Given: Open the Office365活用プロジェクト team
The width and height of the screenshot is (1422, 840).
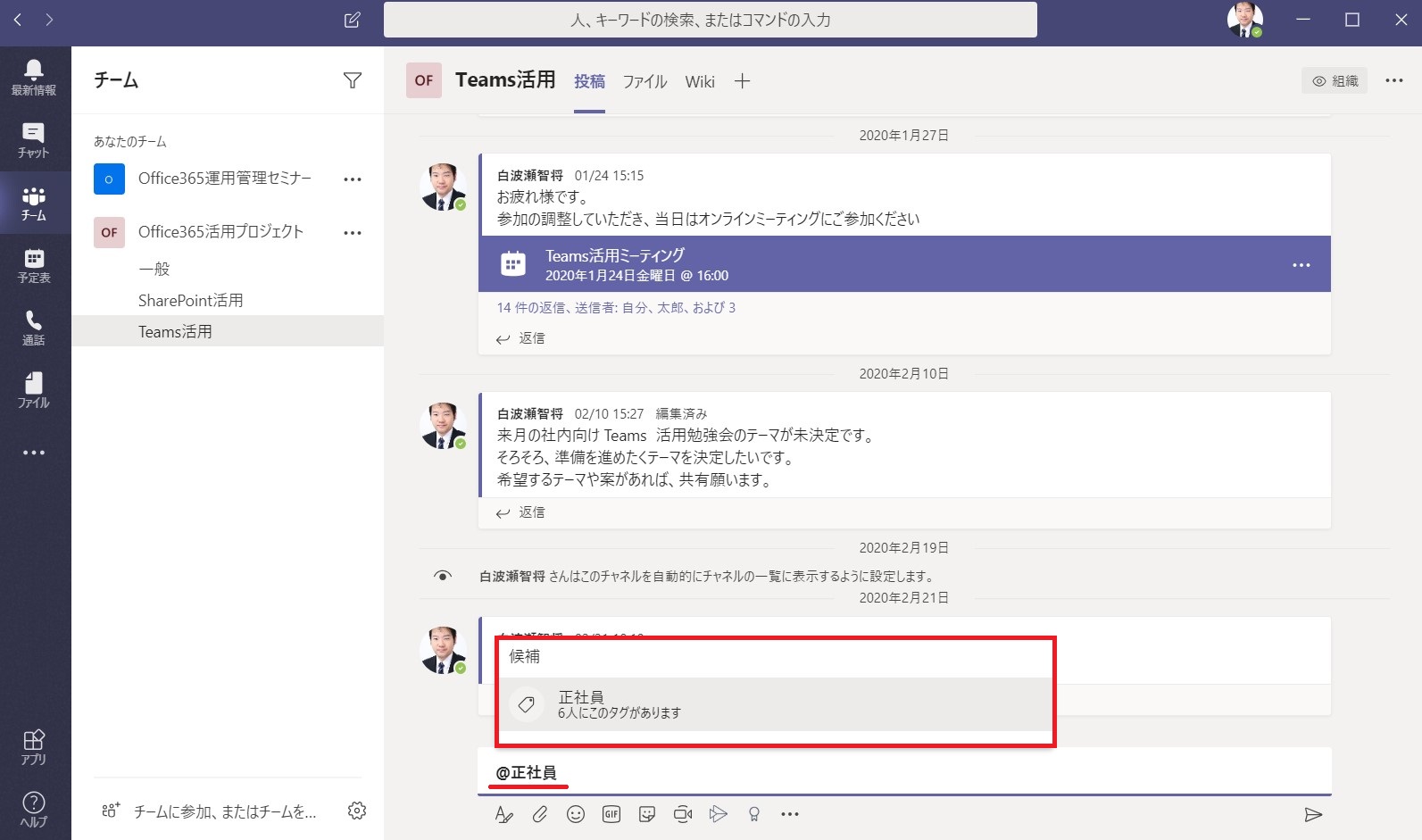Looking at the screenshot, I should click(x=220, y=232).
